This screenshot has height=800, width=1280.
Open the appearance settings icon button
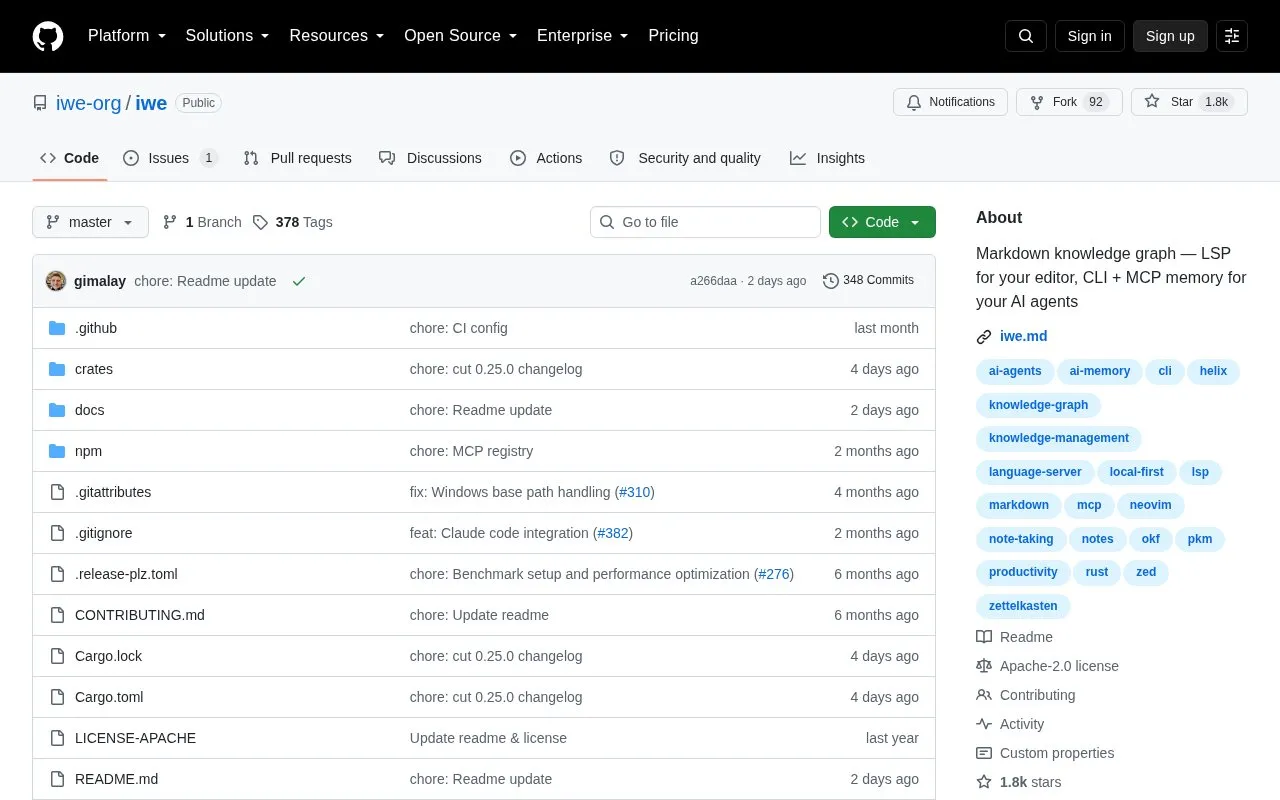(x=1232, y=36)
